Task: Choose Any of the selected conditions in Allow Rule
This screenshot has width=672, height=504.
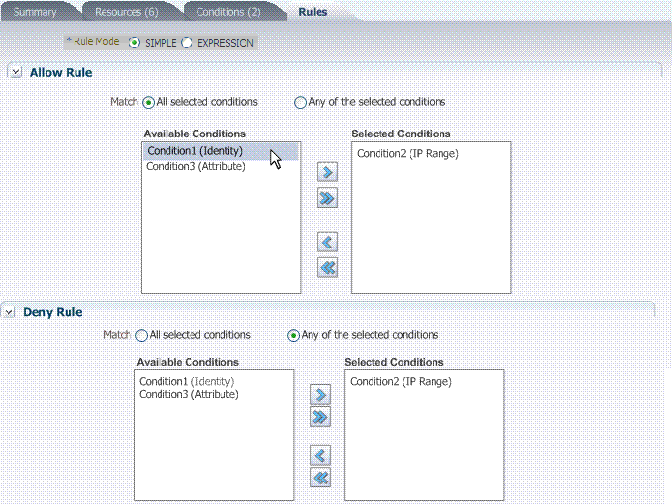Action: 300,102
